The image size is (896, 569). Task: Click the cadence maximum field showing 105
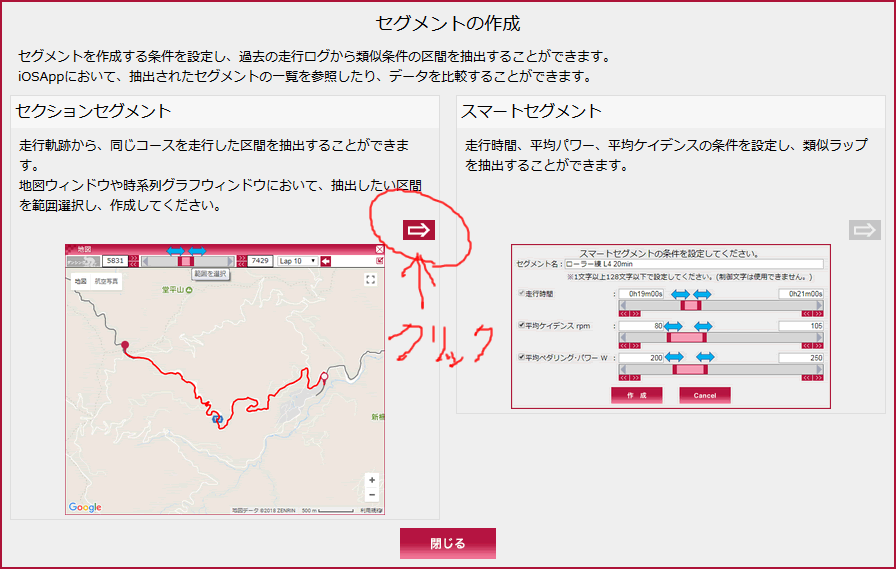(x=801, y=326)
